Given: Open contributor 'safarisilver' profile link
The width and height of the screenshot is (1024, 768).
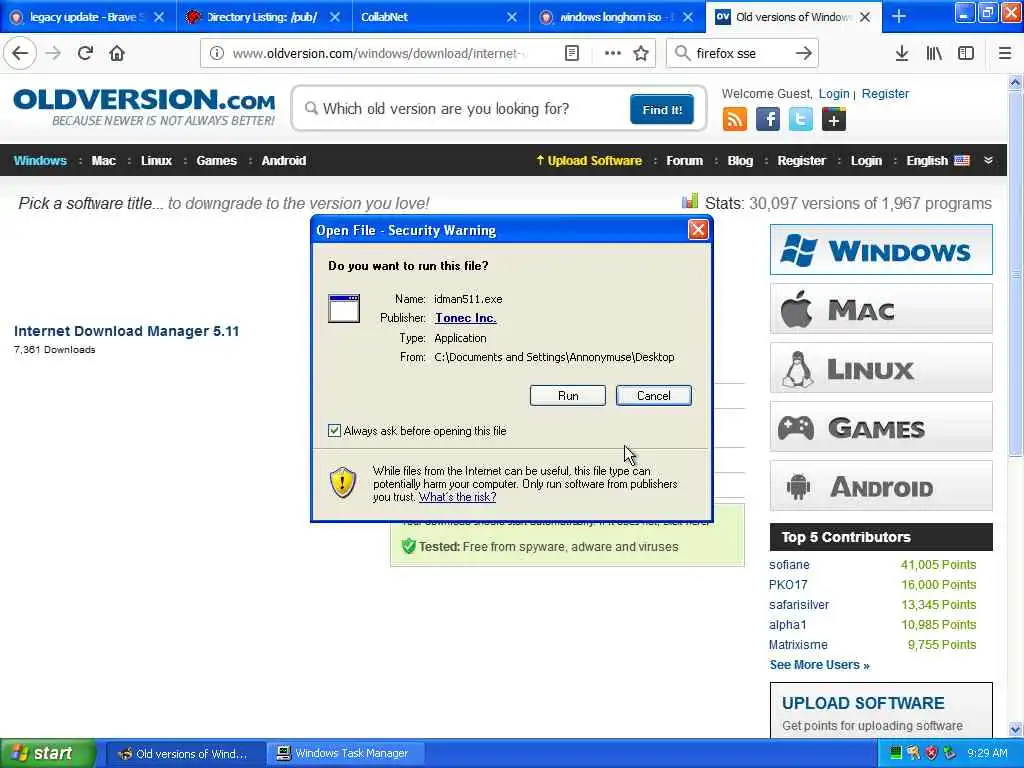Looking at the screenshot, I should point(799,605).
